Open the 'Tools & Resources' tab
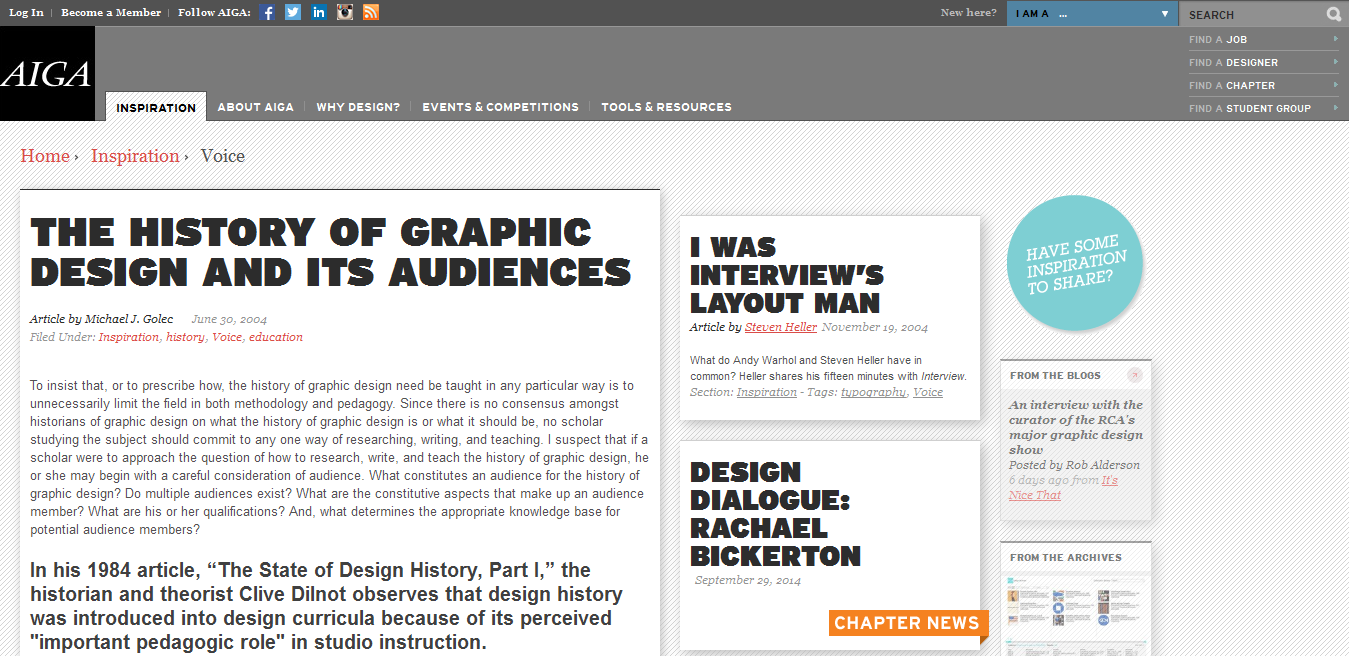Image resolution: width=1349 pixels, height=656 pixels. 666,106
